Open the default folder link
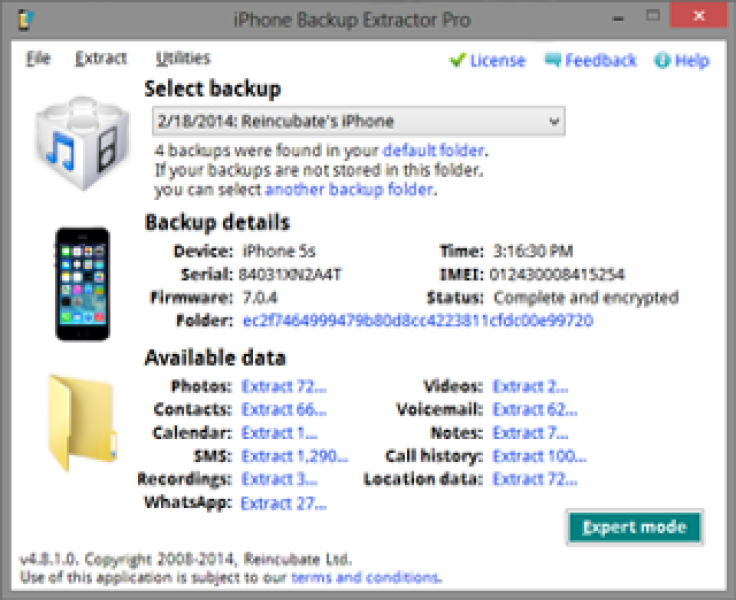Viewport: 736px width, 600px height. pyautogui.click(x=434, y=150)
